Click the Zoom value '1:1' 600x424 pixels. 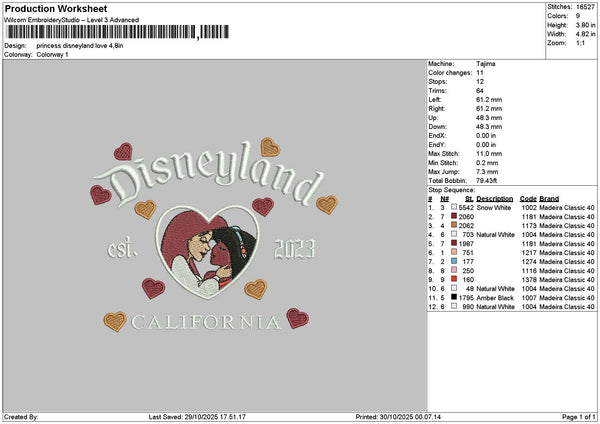pyautogui.click(x=580, y=43)
